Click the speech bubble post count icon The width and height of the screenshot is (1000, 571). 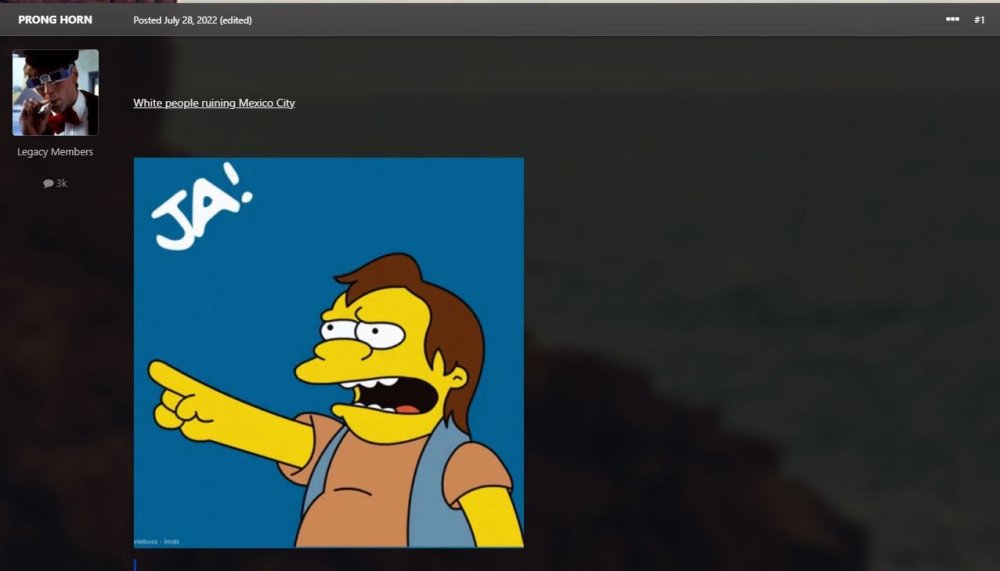(x=48, y=184)
